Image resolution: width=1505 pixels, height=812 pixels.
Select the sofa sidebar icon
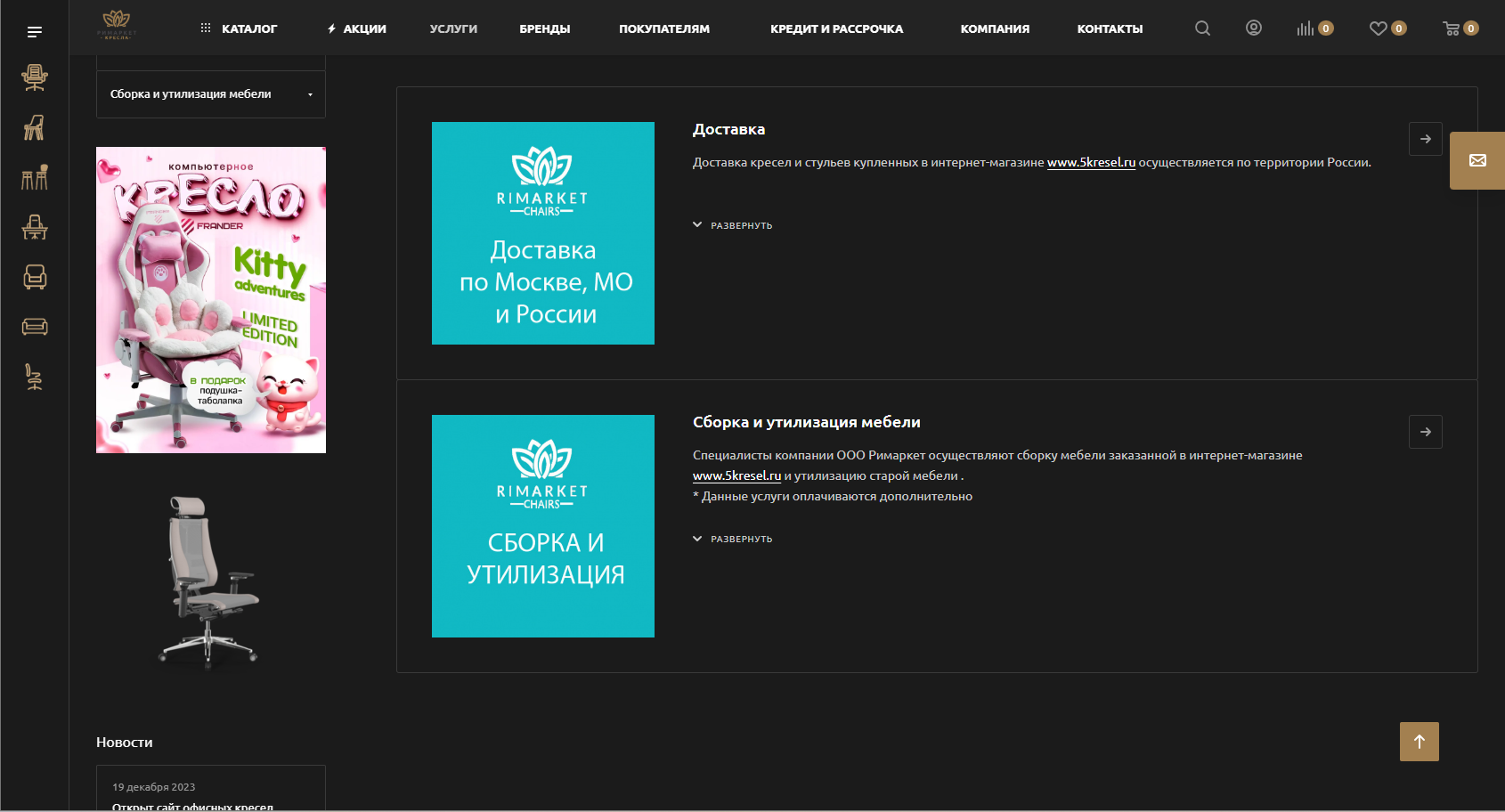35,327
